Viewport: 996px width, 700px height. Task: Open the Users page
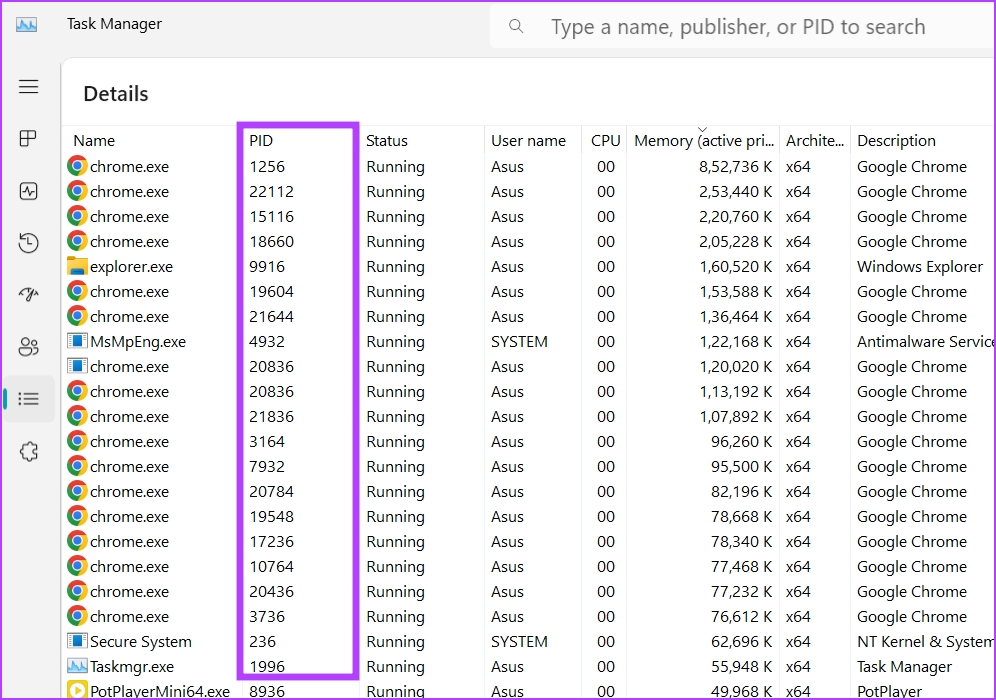tap(29, 346)
